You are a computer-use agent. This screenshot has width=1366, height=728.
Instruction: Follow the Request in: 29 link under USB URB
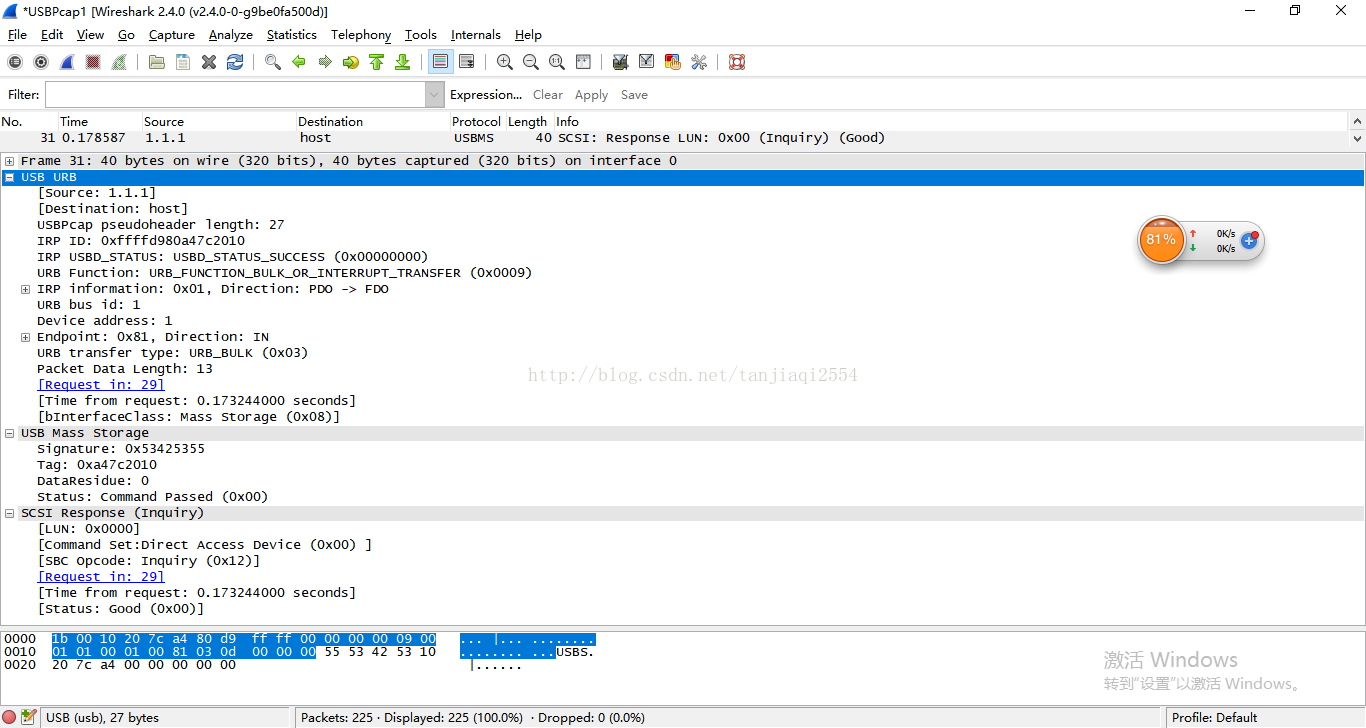pos(101,385)
